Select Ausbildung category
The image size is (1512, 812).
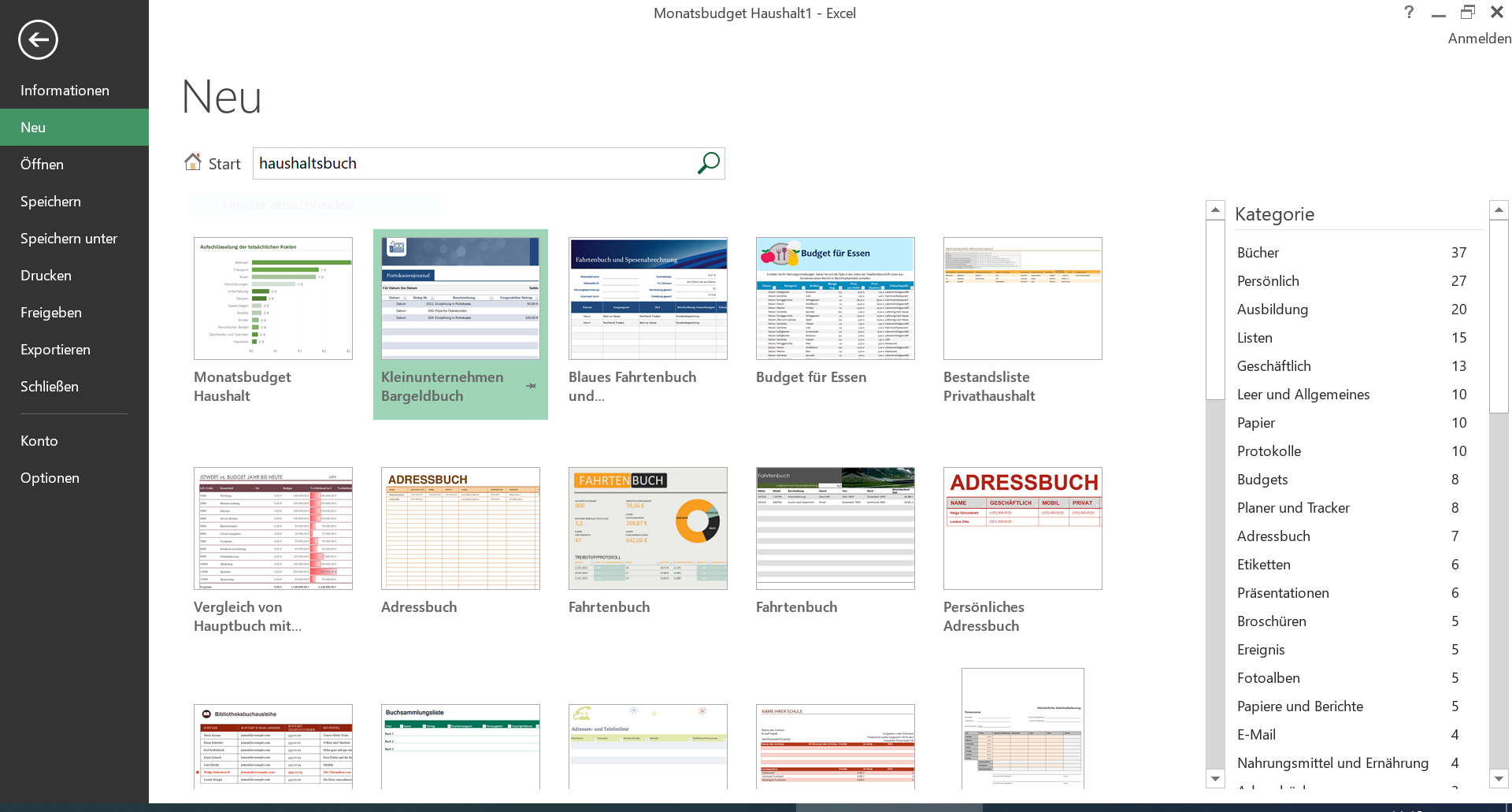click(1352, 310)
